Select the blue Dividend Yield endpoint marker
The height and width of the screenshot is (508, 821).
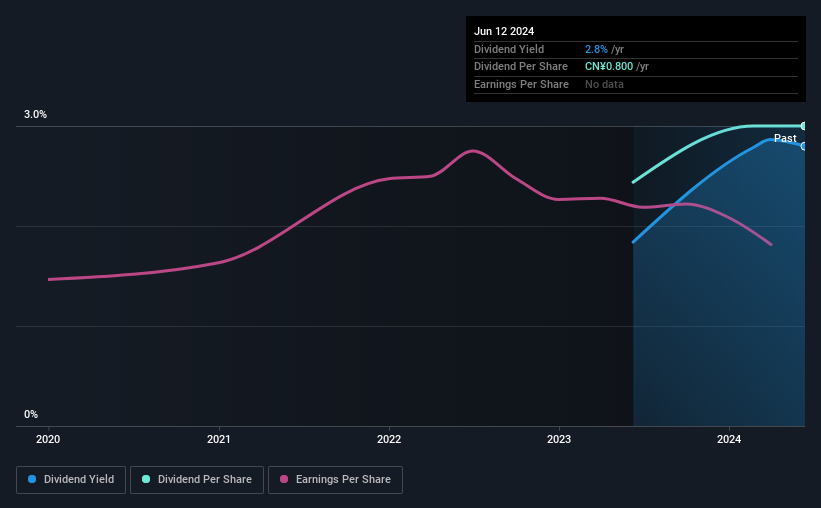click(804, 147)
